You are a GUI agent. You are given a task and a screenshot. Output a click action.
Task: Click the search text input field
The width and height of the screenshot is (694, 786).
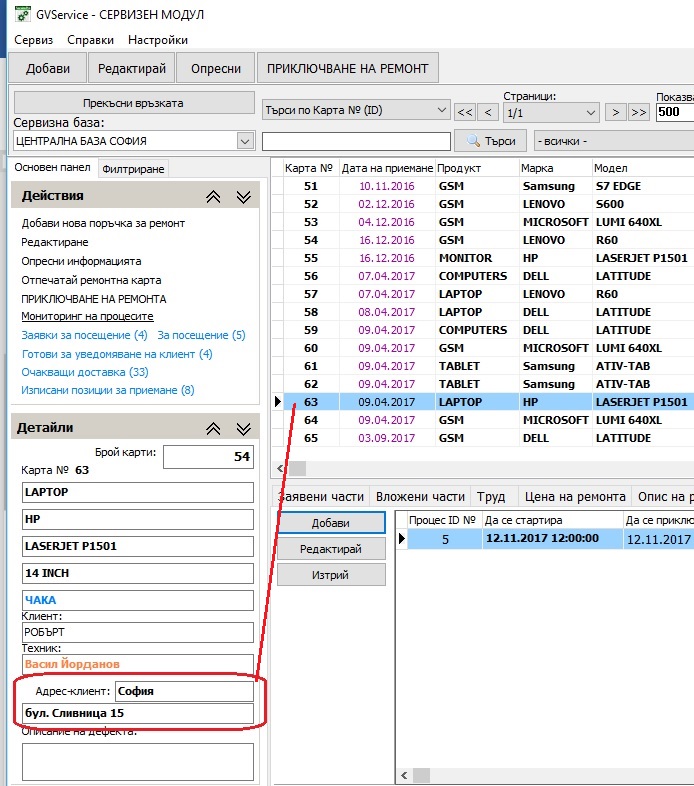point(356,141)
